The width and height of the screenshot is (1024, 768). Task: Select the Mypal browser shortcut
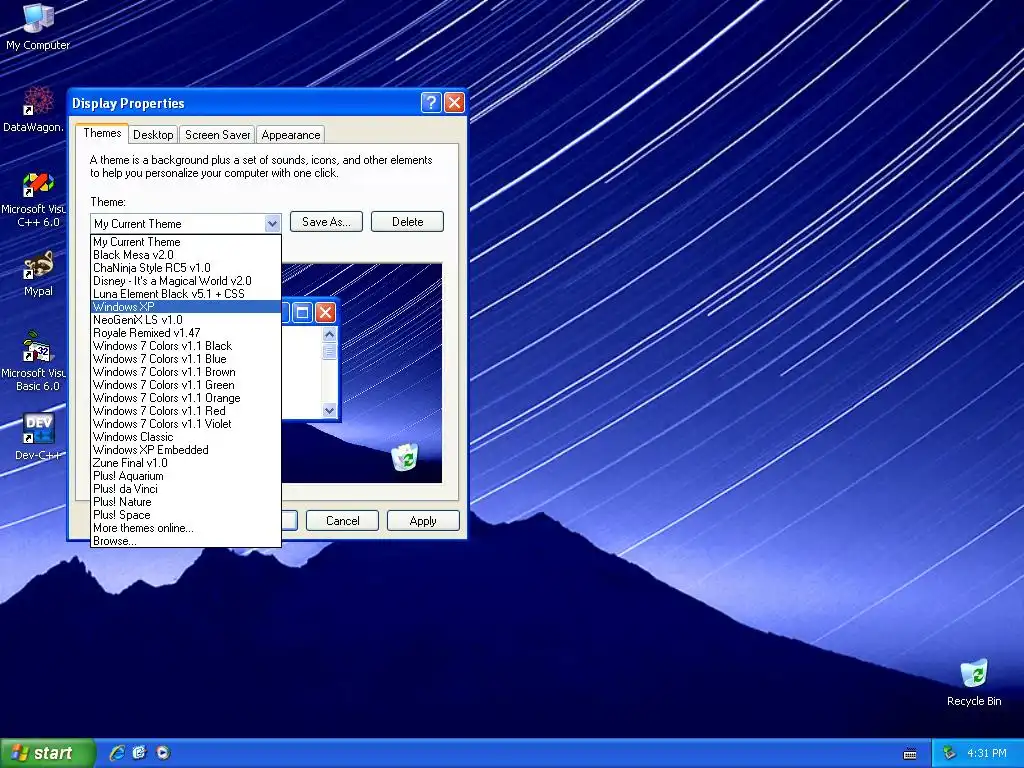coord(38,274)
